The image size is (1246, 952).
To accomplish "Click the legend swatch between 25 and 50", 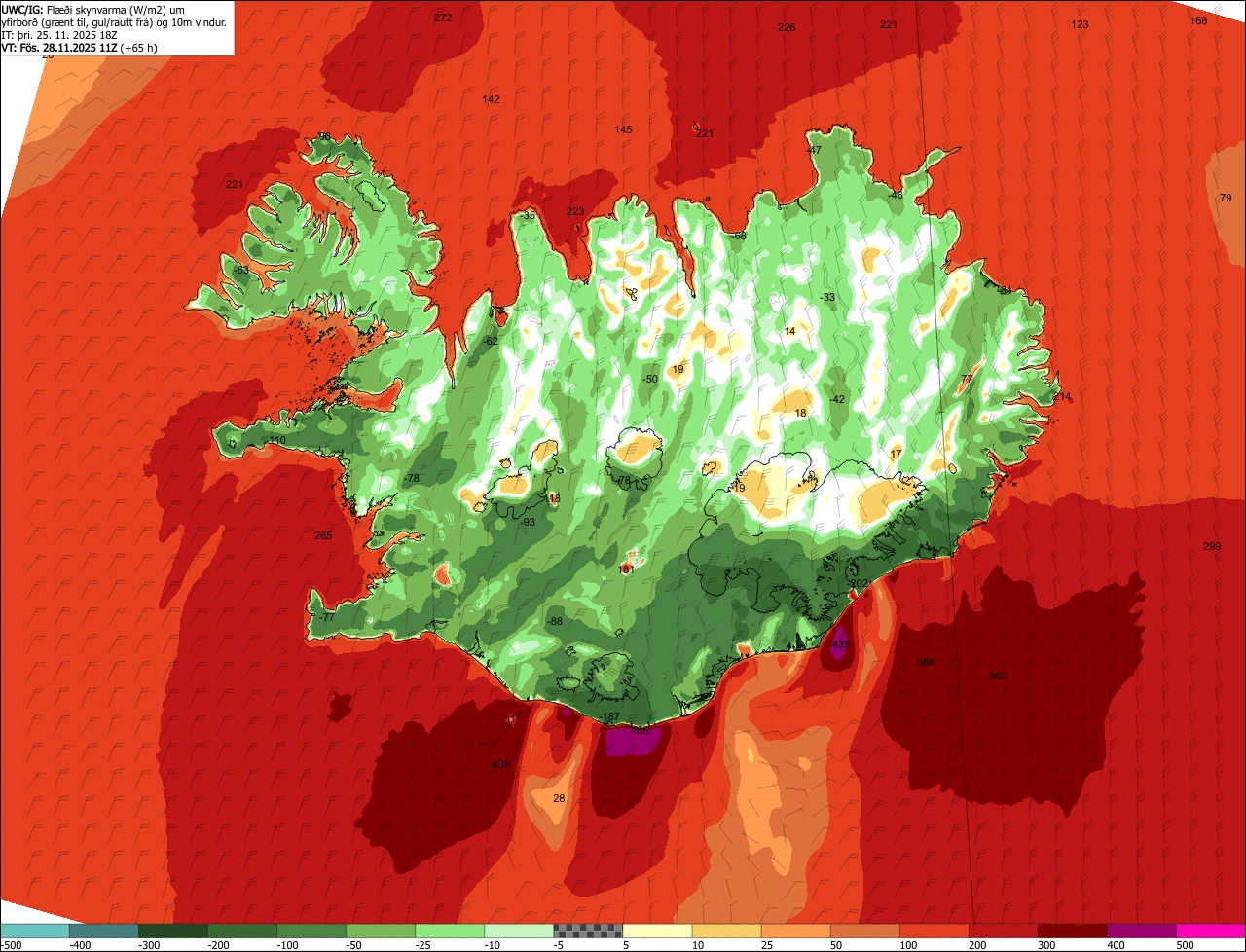I will point(795,931).
